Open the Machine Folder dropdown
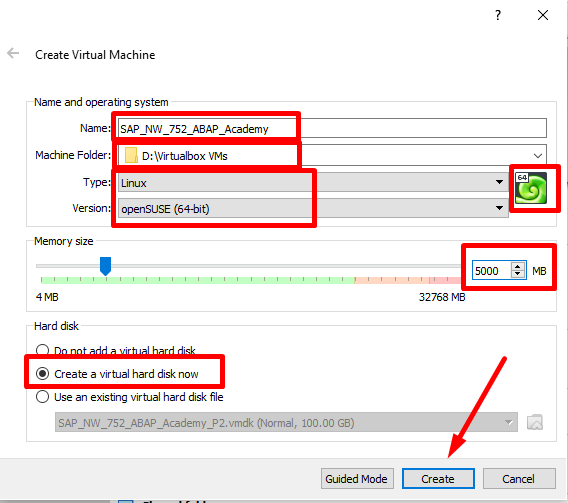 (538, 156)
